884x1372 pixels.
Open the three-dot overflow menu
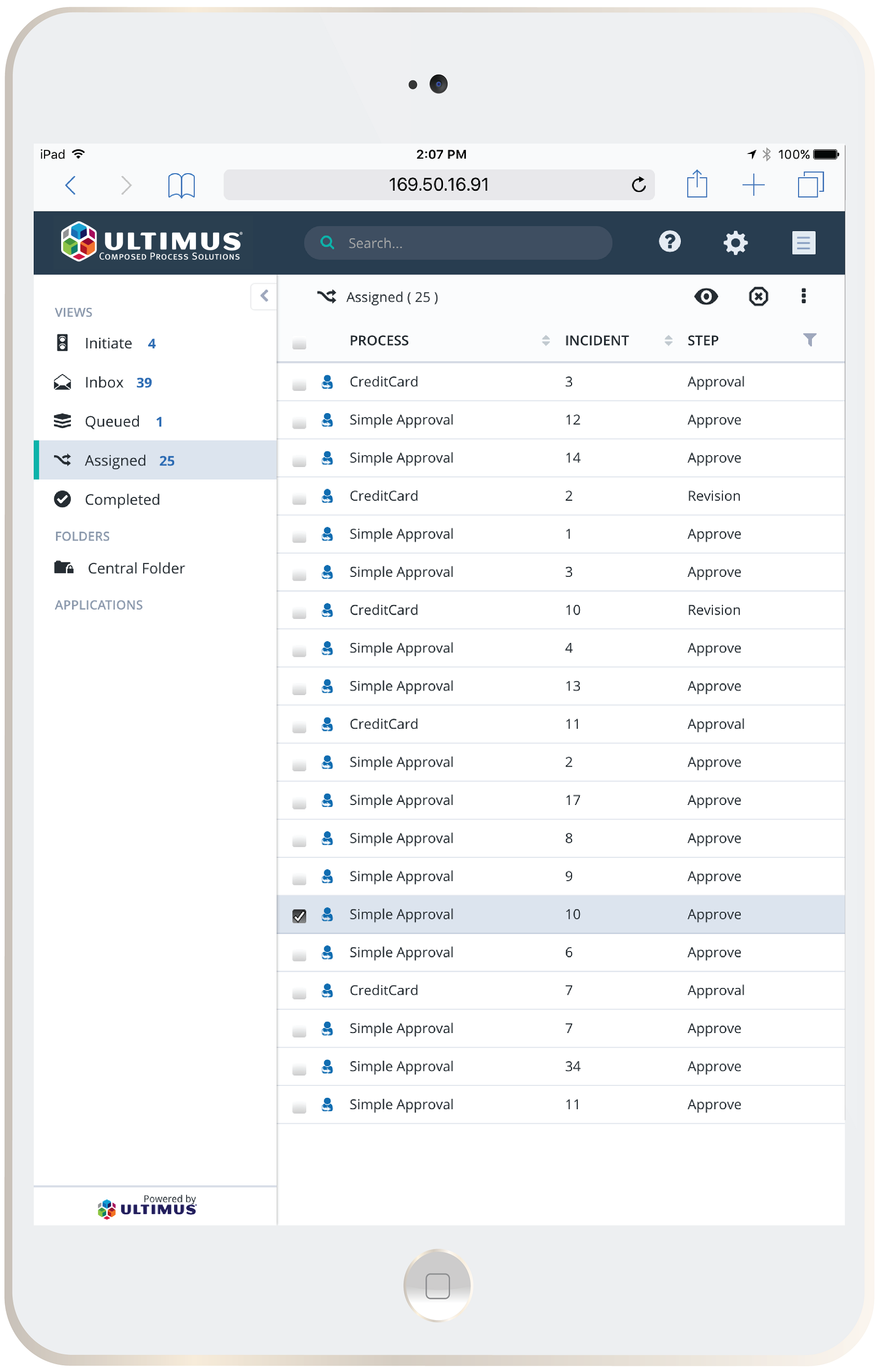coord(803,297)
